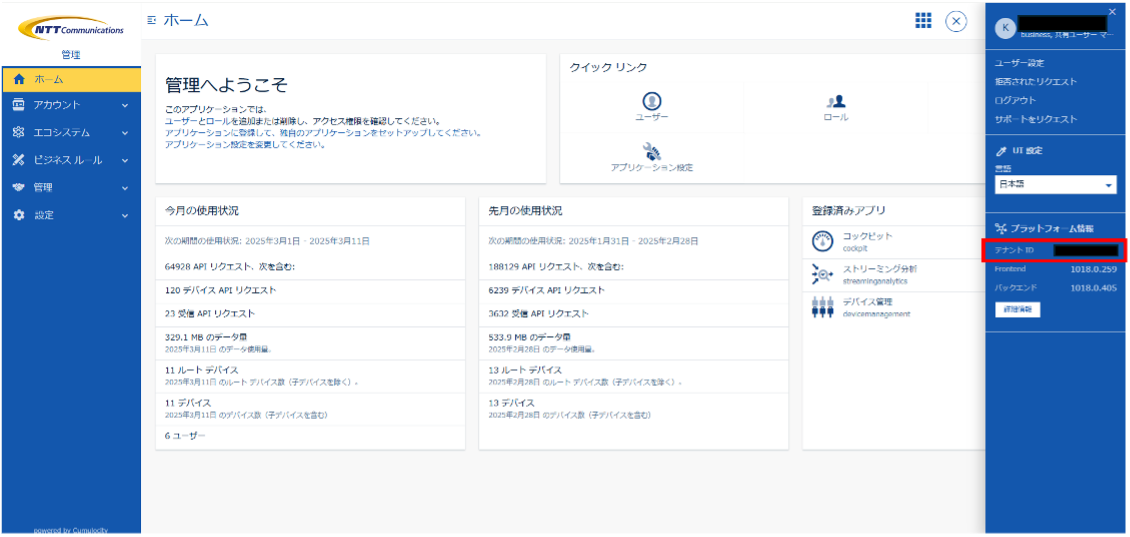Click アプリケーション設定を変更してください link
This screenshot has width=1130, height=537.
[x=245, y=144]
